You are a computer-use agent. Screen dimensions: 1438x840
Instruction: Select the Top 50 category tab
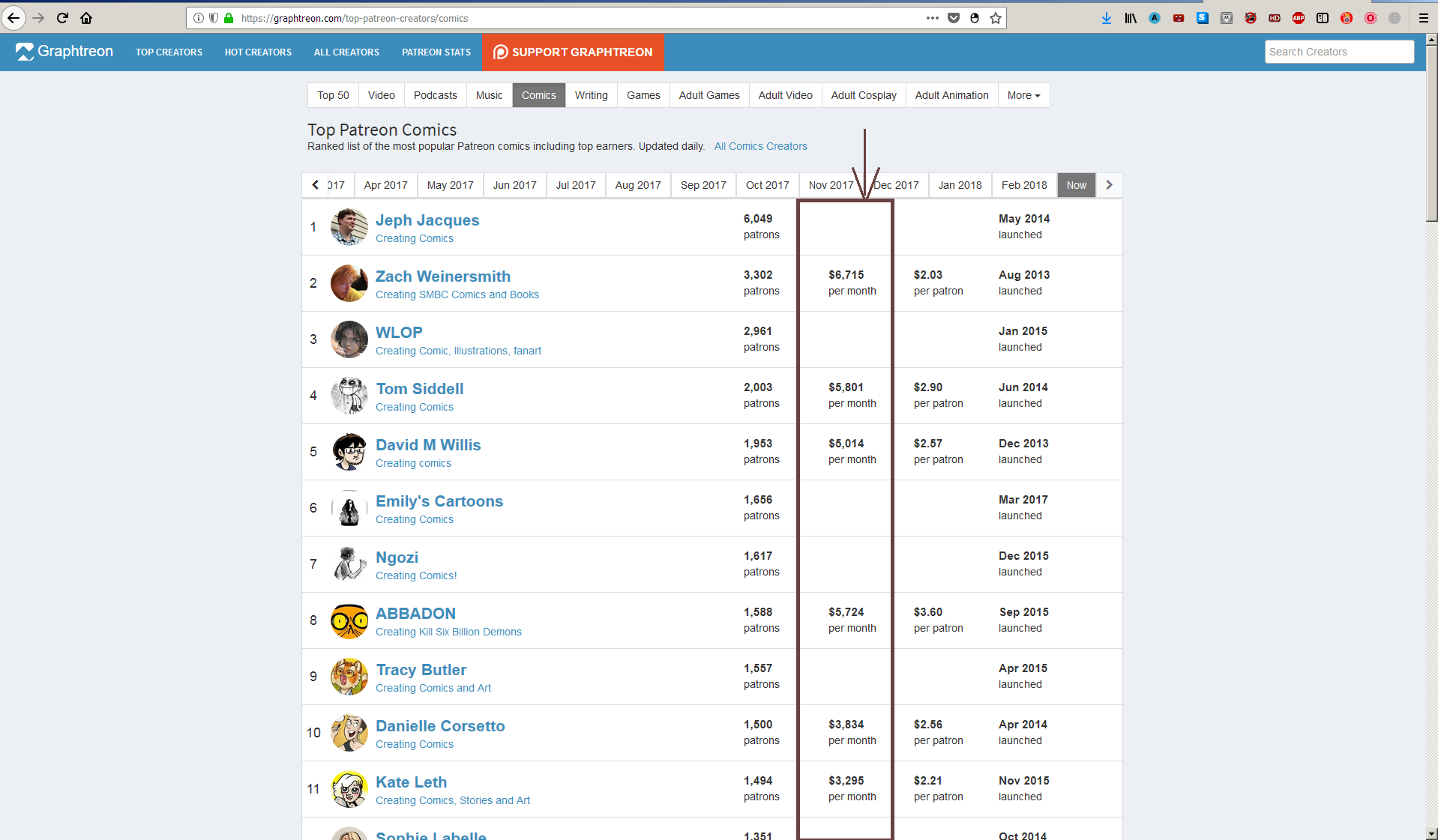click(x=333, y=95)
